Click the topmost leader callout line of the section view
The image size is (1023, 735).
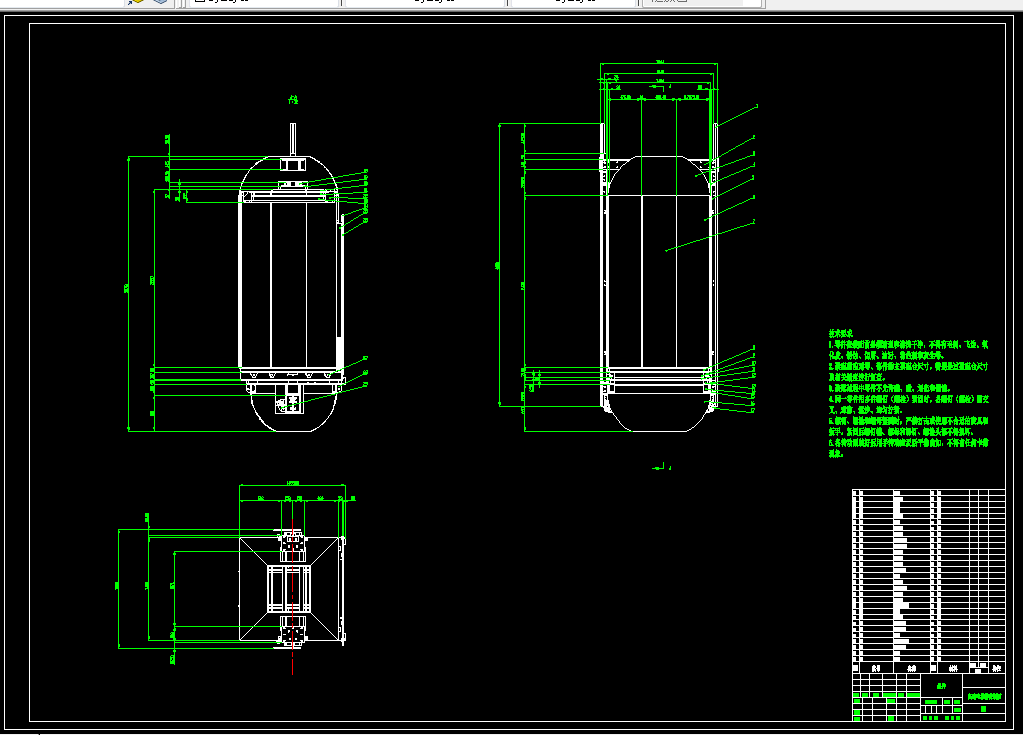pyautogui.click(x=737, y=115)
